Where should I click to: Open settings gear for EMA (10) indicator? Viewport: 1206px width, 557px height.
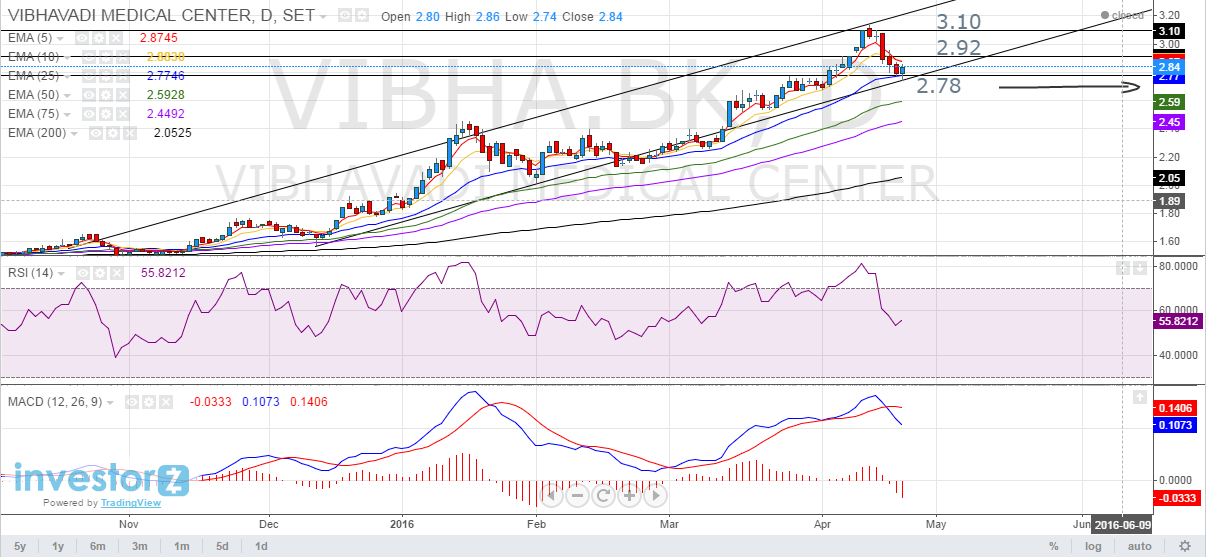106,57
